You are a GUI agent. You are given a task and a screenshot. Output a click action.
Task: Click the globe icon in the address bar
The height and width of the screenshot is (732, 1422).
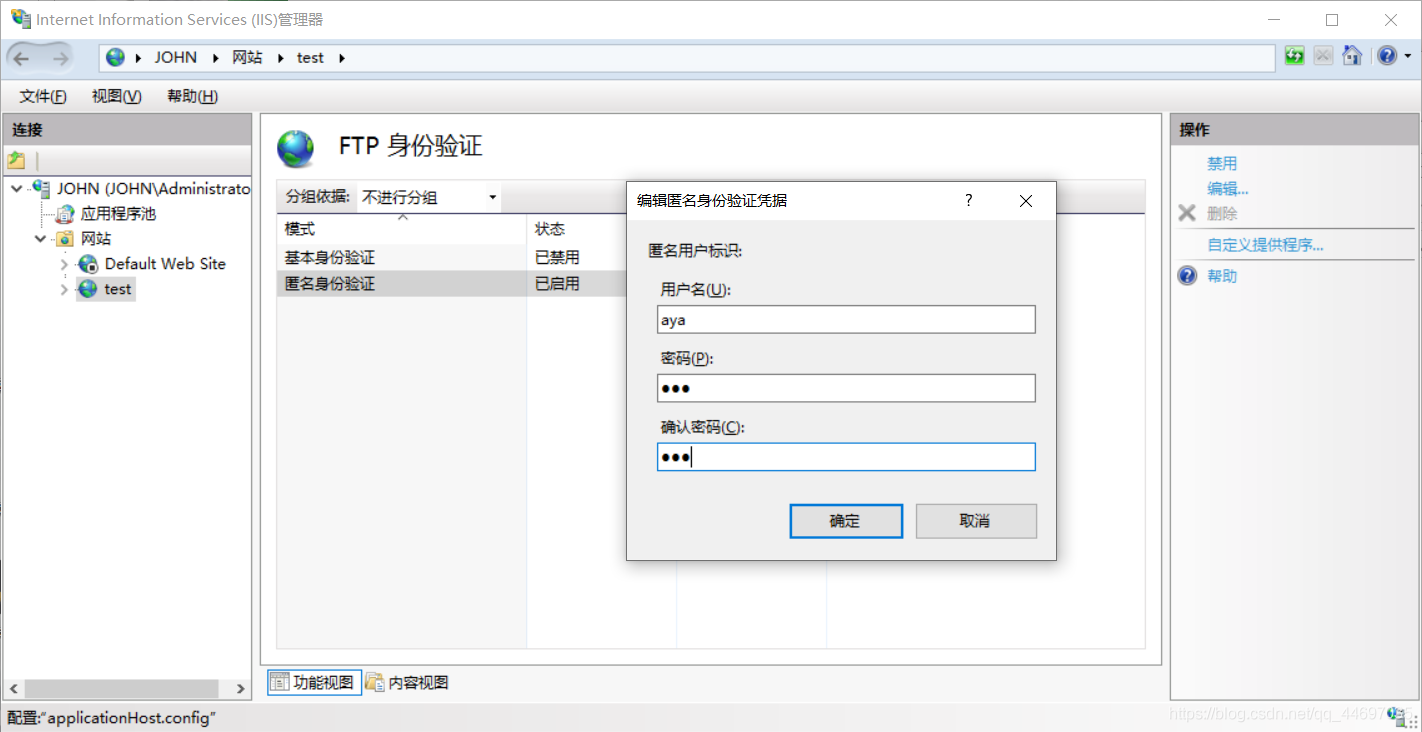(x=116, y=58)
